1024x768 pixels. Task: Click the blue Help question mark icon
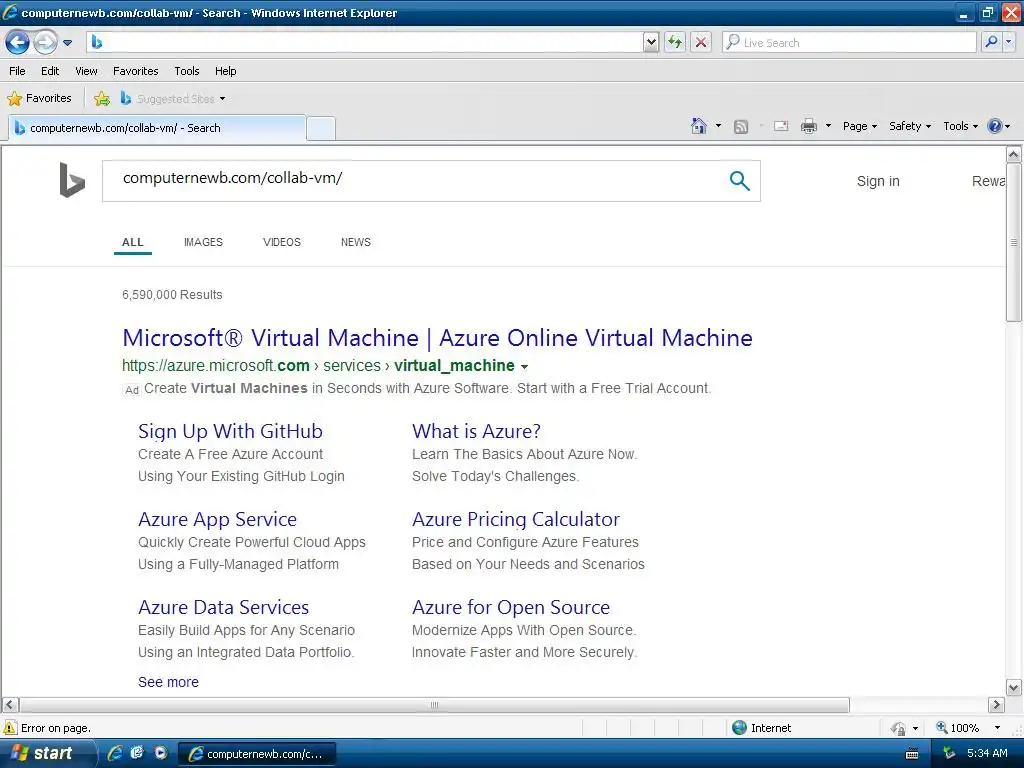tap(994, 126)
